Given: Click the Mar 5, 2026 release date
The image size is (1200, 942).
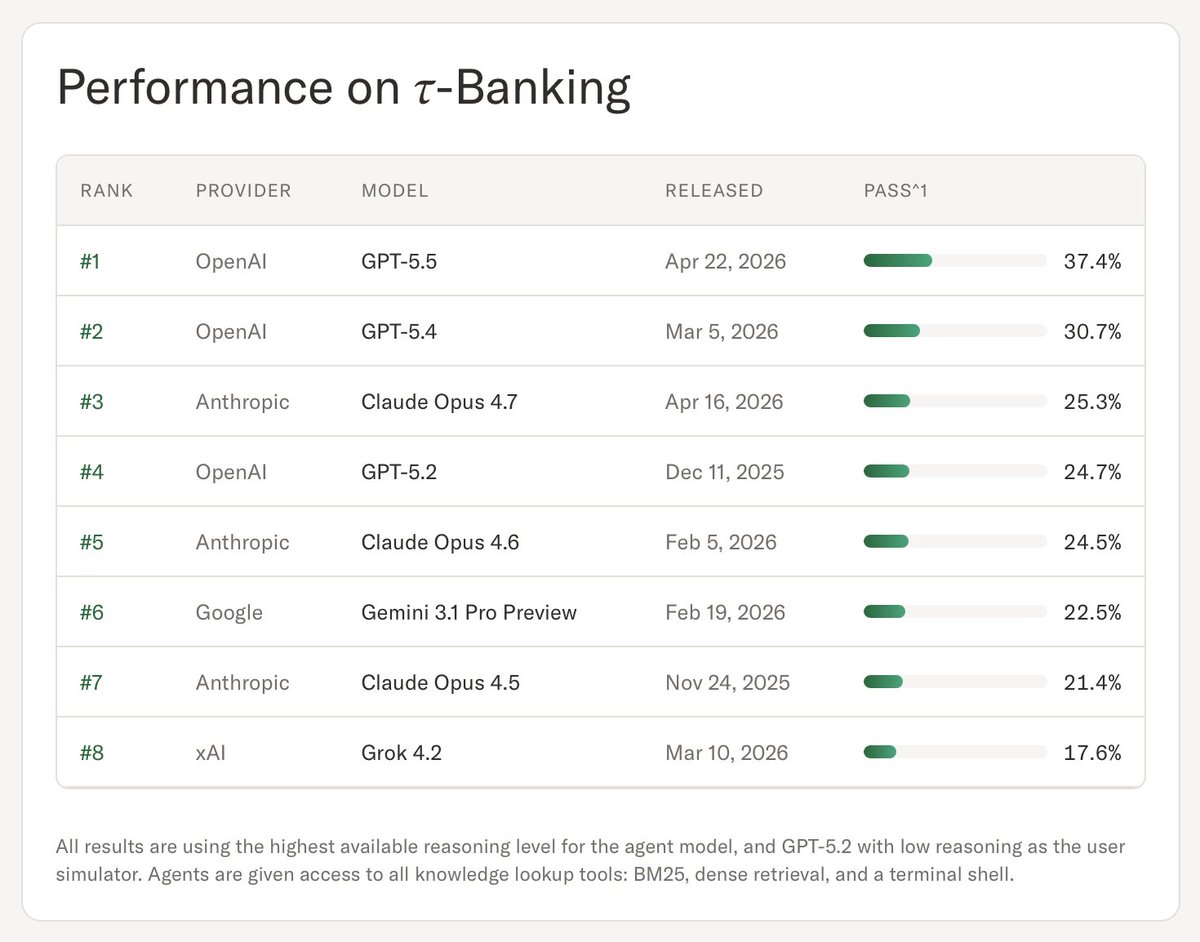Looking at the screenshot, I should [x=721, y=331].
